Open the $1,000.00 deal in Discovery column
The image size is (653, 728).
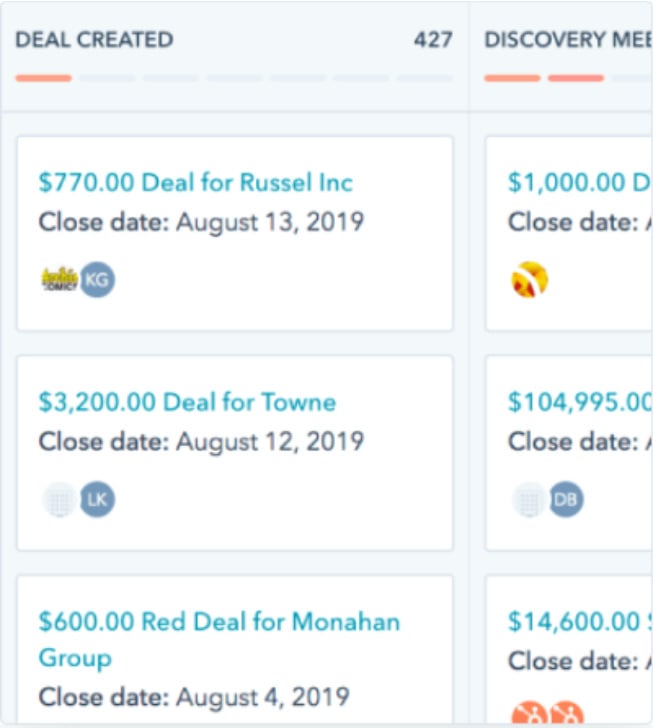tap(578, 183)
